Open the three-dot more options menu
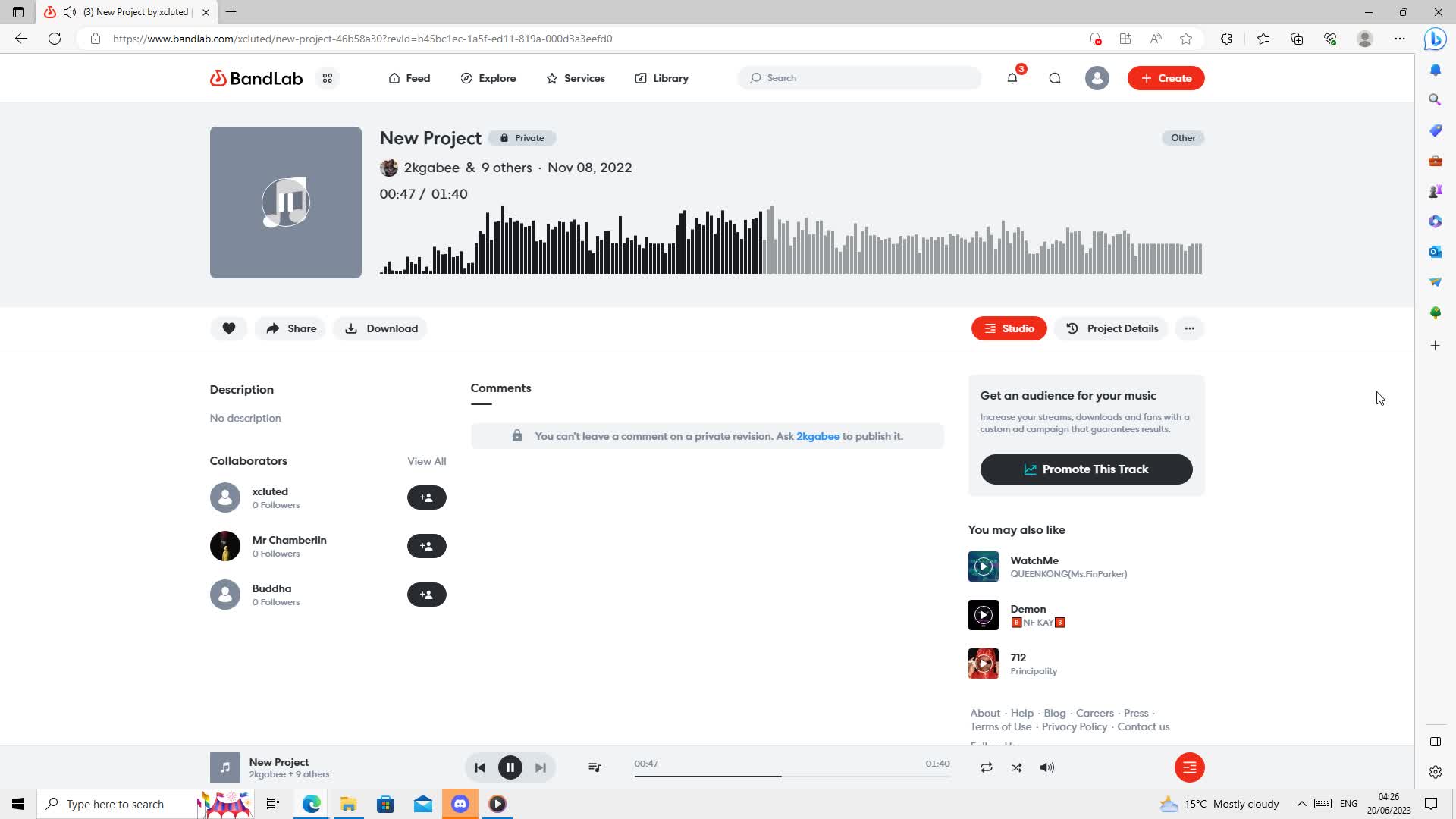Image resolution: width=1456 pixels, height=819 pixels. pos(1189,328)
